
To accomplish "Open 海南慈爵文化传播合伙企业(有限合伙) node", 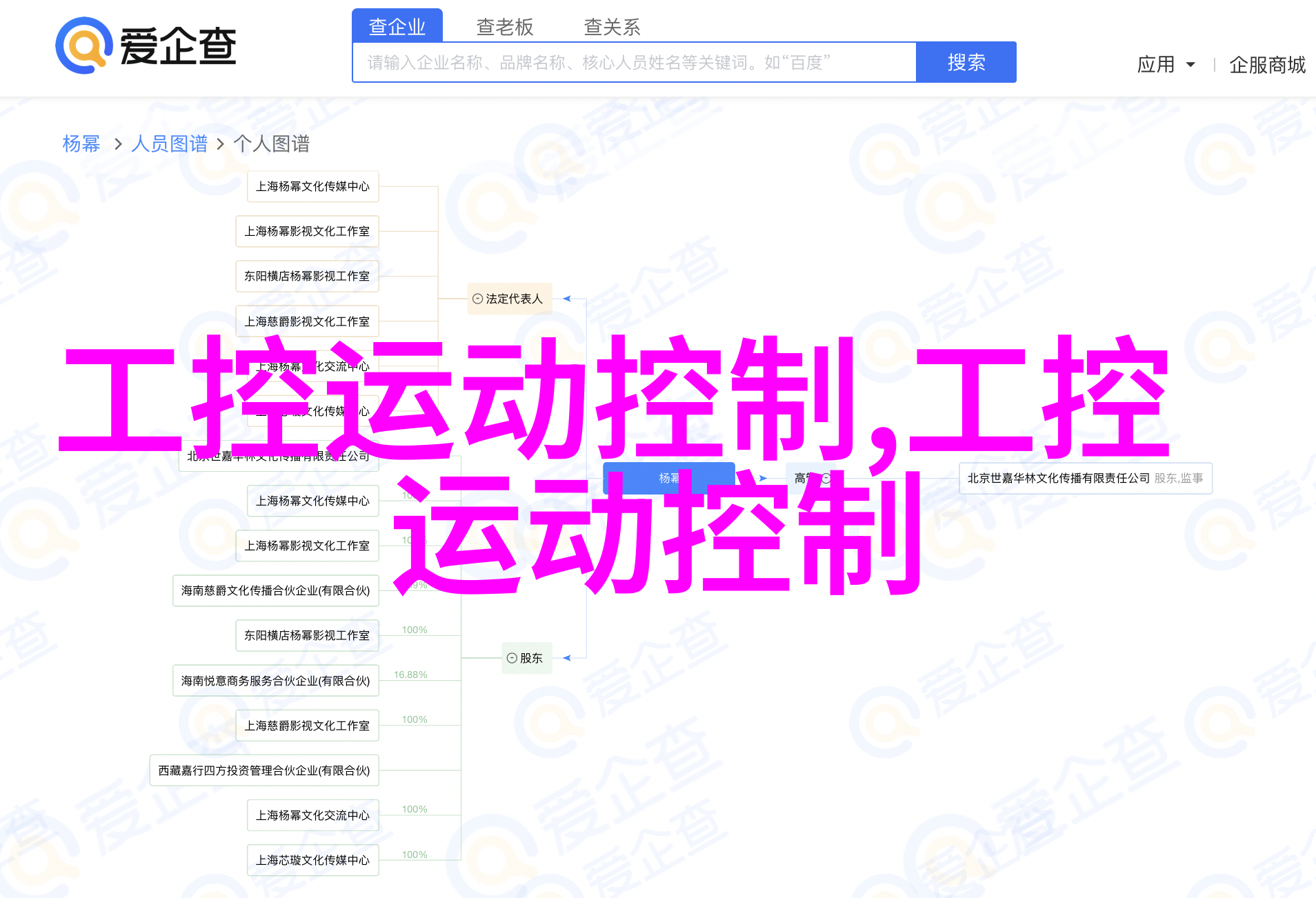I will tap(276, 590).
